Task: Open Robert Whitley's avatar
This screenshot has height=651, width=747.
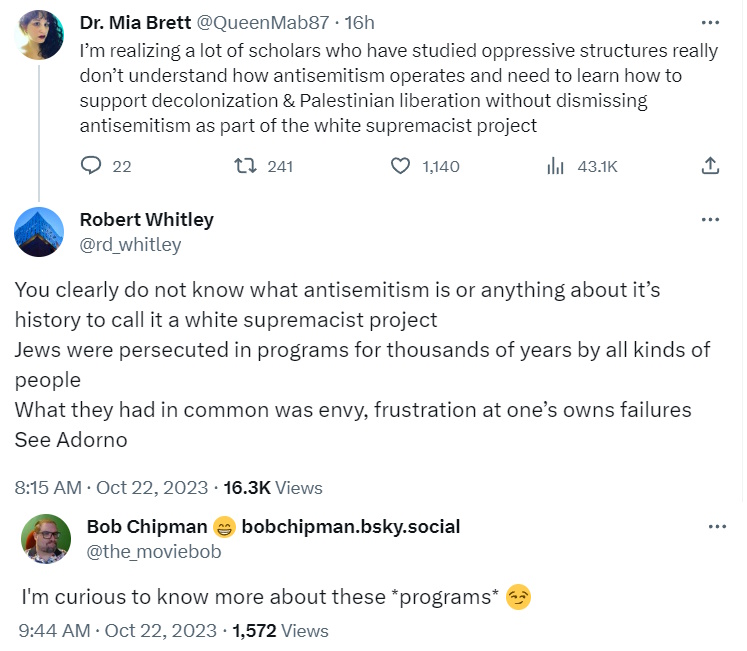Action: point(40,232)
